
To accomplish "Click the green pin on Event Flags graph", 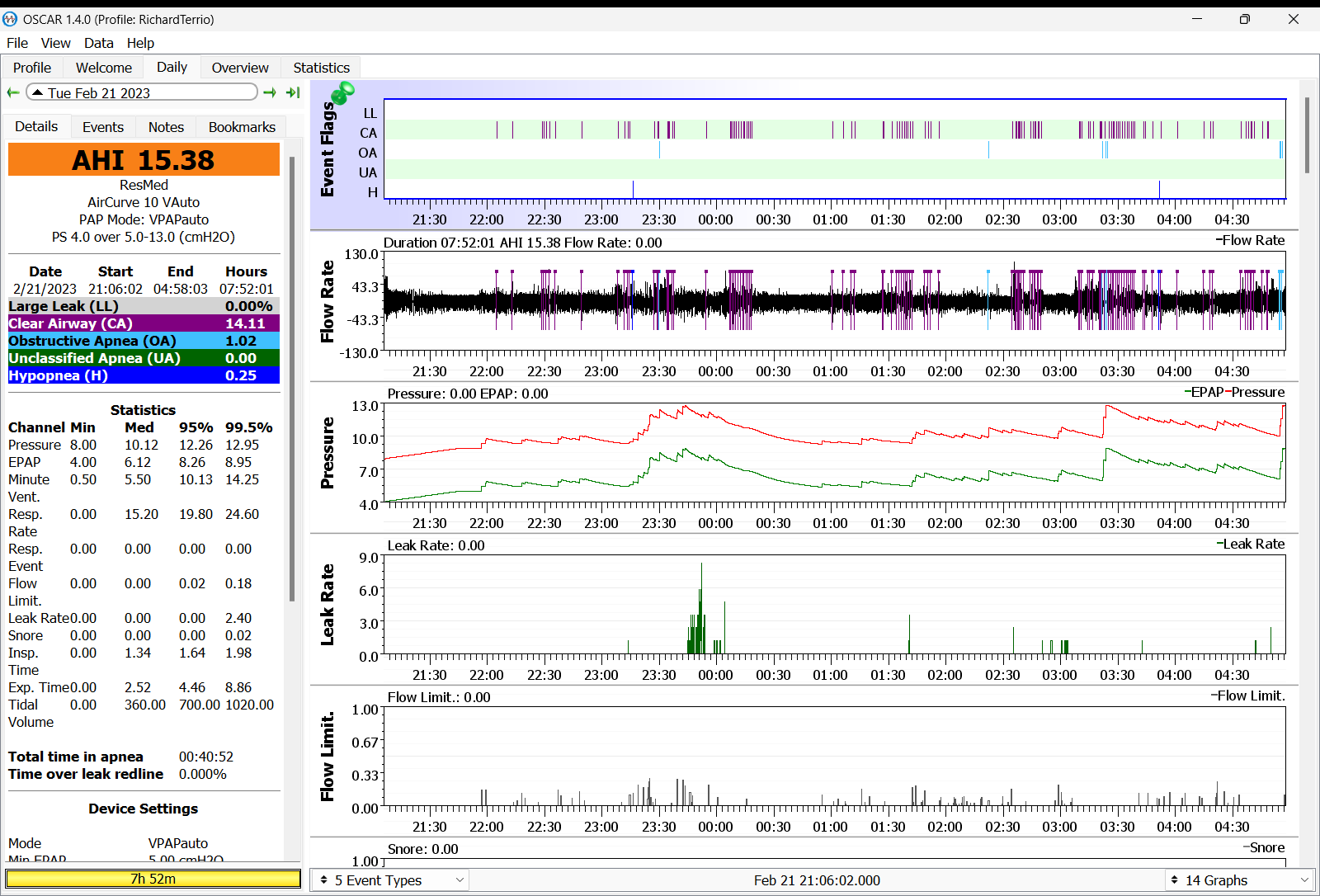I will pyautogui.click(x=343, y=92).
